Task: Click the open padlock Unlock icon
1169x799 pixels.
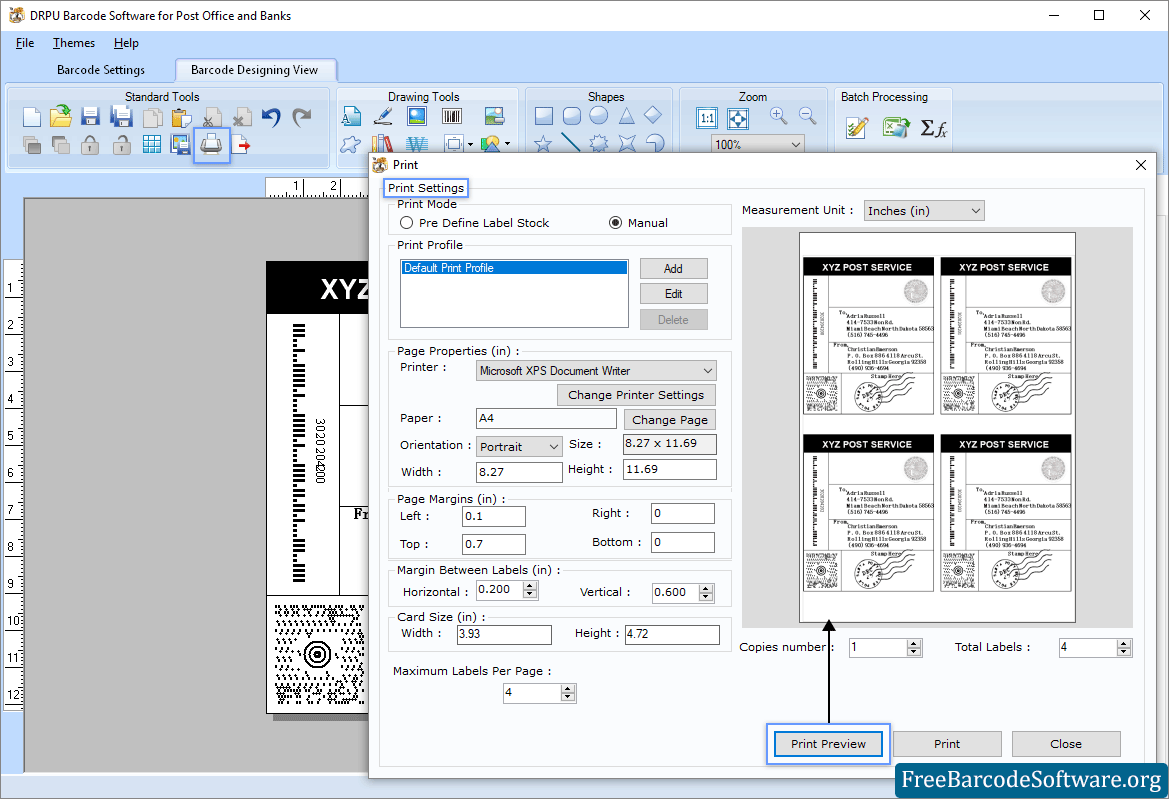Action: 122,145
